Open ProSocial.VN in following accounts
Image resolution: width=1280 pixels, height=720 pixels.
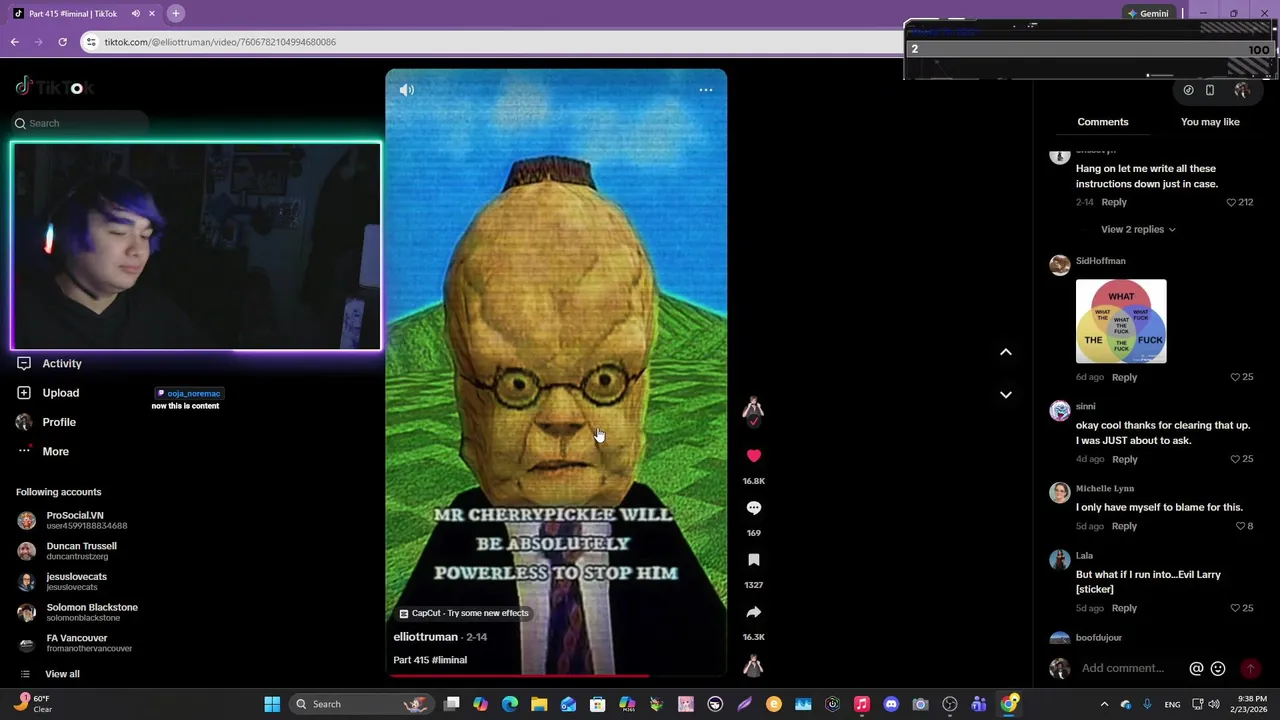click(74, 520)
